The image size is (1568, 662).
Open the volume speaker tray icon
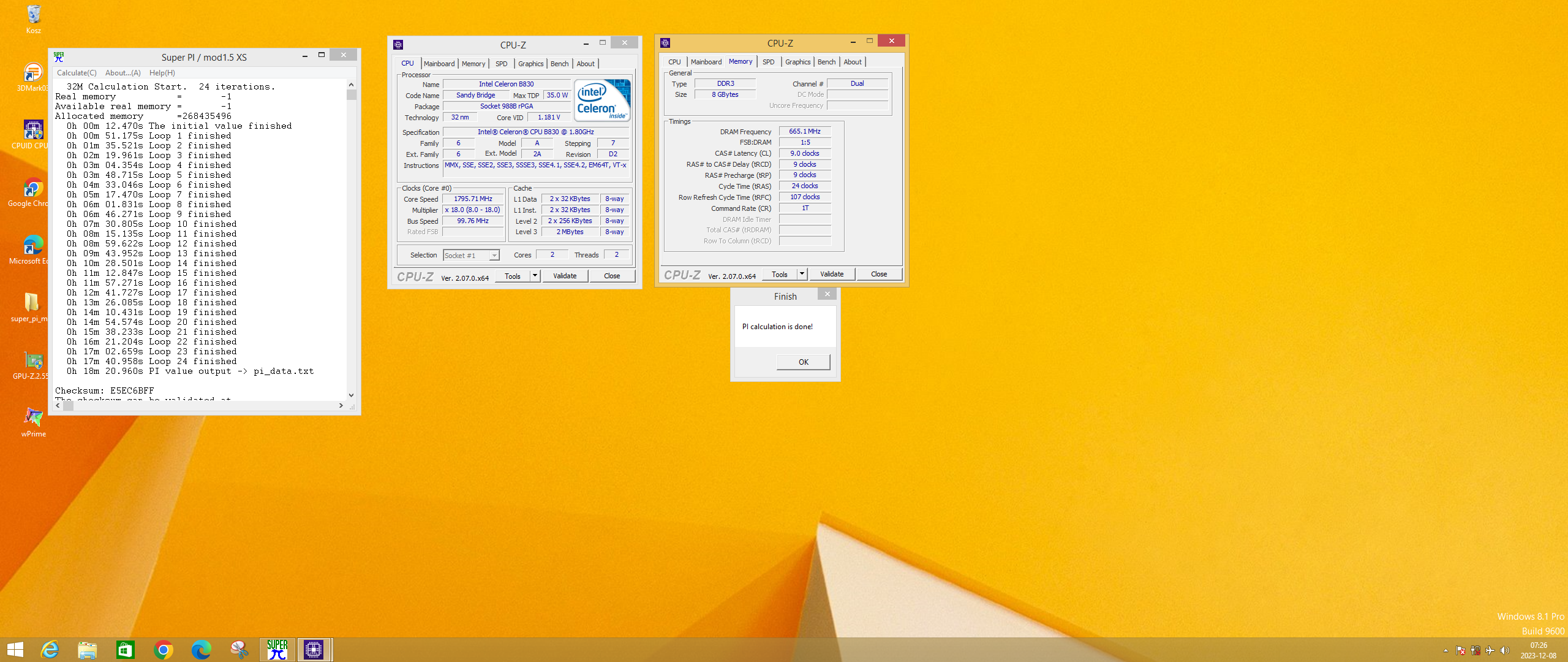[1505, 650]
